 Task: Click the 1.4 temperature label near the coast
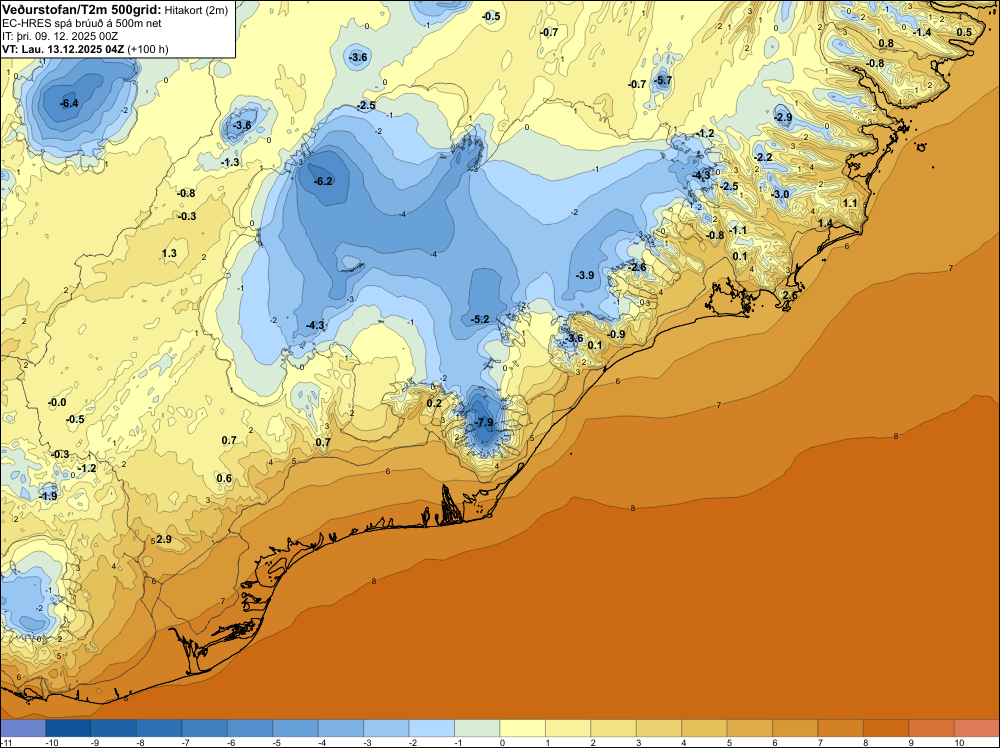(825, 223)
